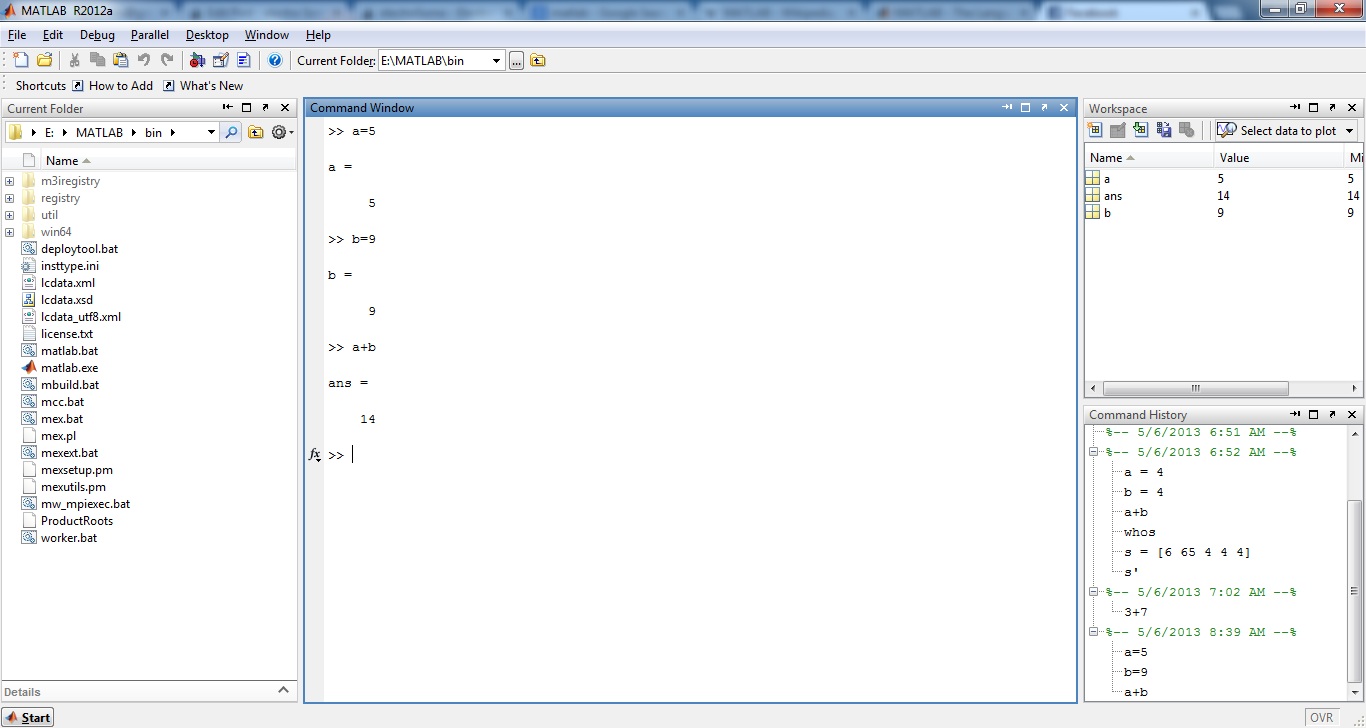The width and height of the screenshot is (1366, 728).
Task: Click Browse for folder ellipsis button
Action: [x=516, y=60]
